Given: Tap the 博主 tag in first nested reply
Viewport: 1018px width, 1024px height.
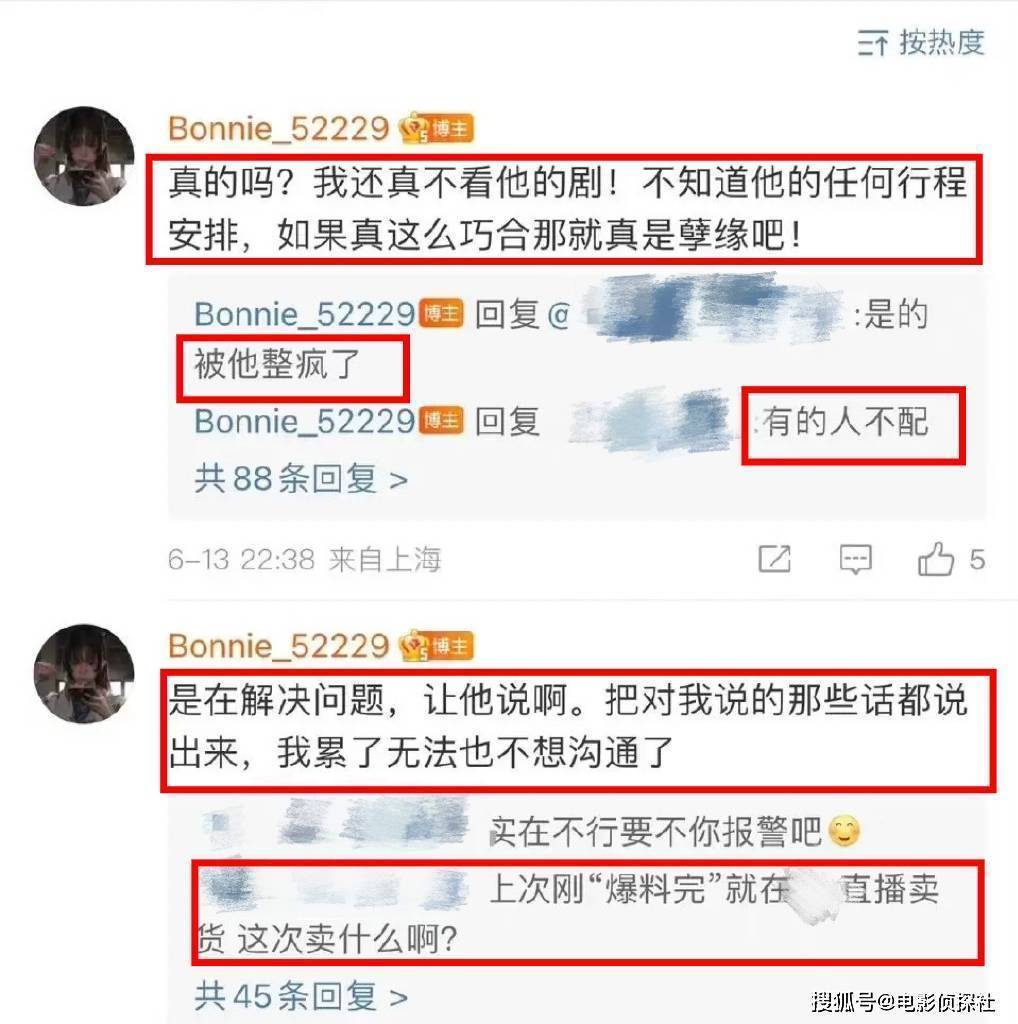Looking at the screenshot, I should [441, 314].
